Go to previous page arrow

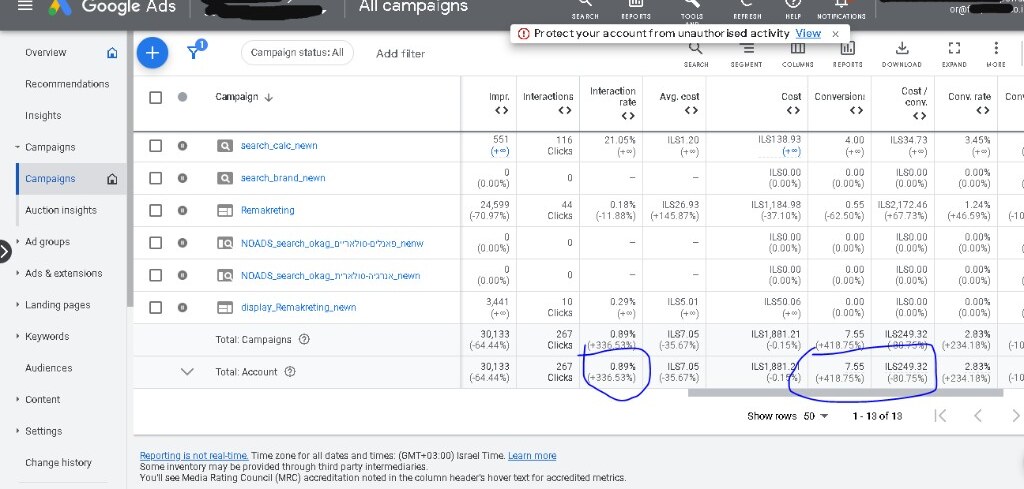978,416
